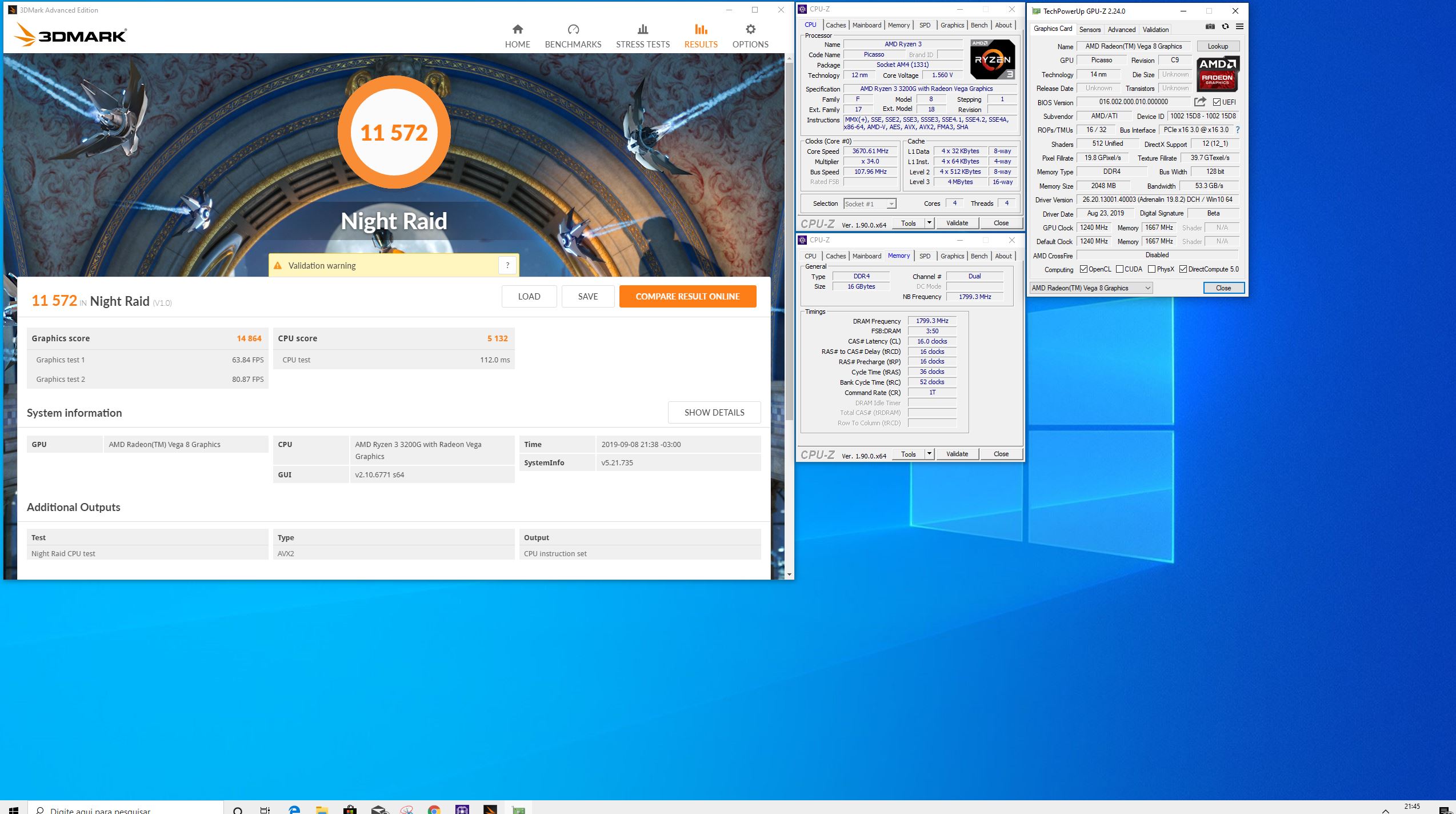Switch to 3DMark RESULTS section
The image size is (1456, 814).
(x=701, y=36)
